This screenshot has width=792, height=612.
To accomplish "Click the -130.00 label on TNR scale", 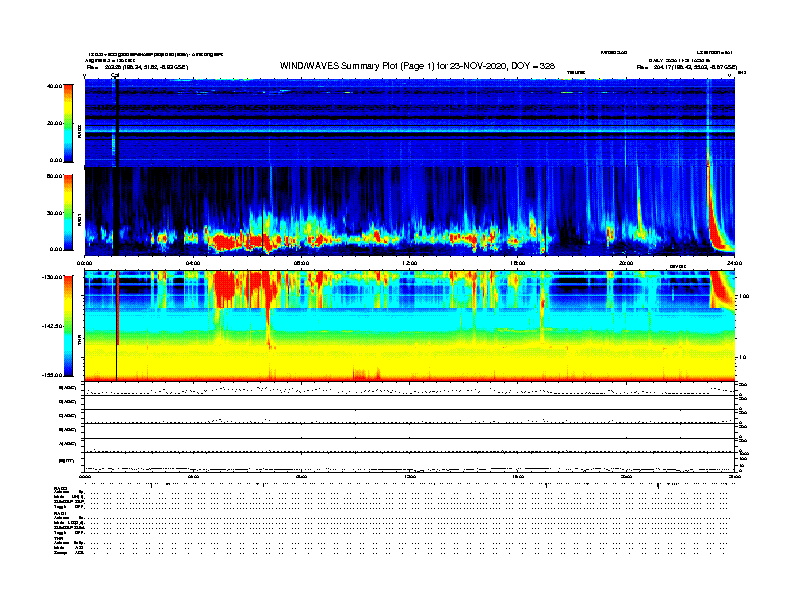I will [53, 277].
